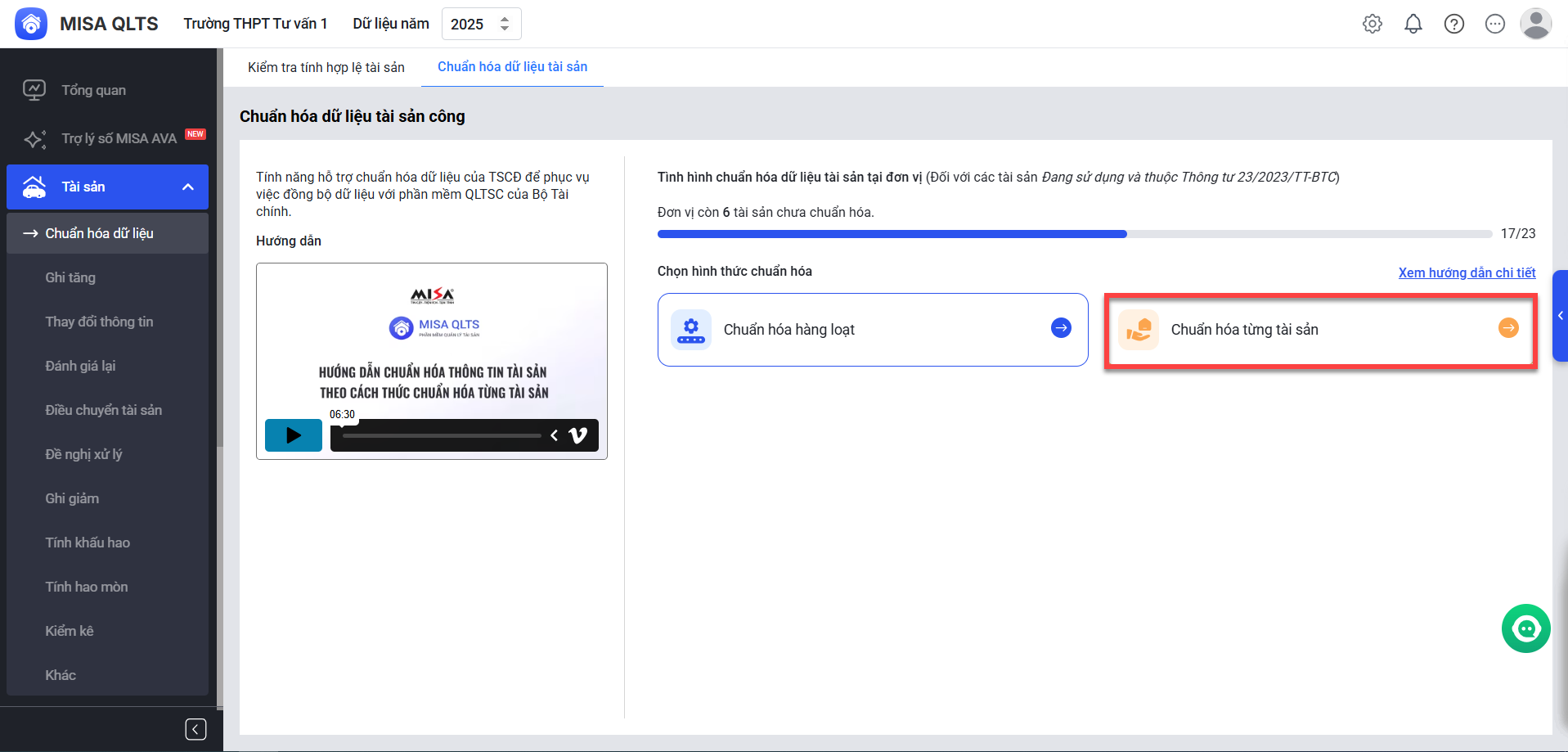Click the MISA QLTS logo icon
Image resolution: width=1568 pixels, height=752 pixels.
(31, 24)
